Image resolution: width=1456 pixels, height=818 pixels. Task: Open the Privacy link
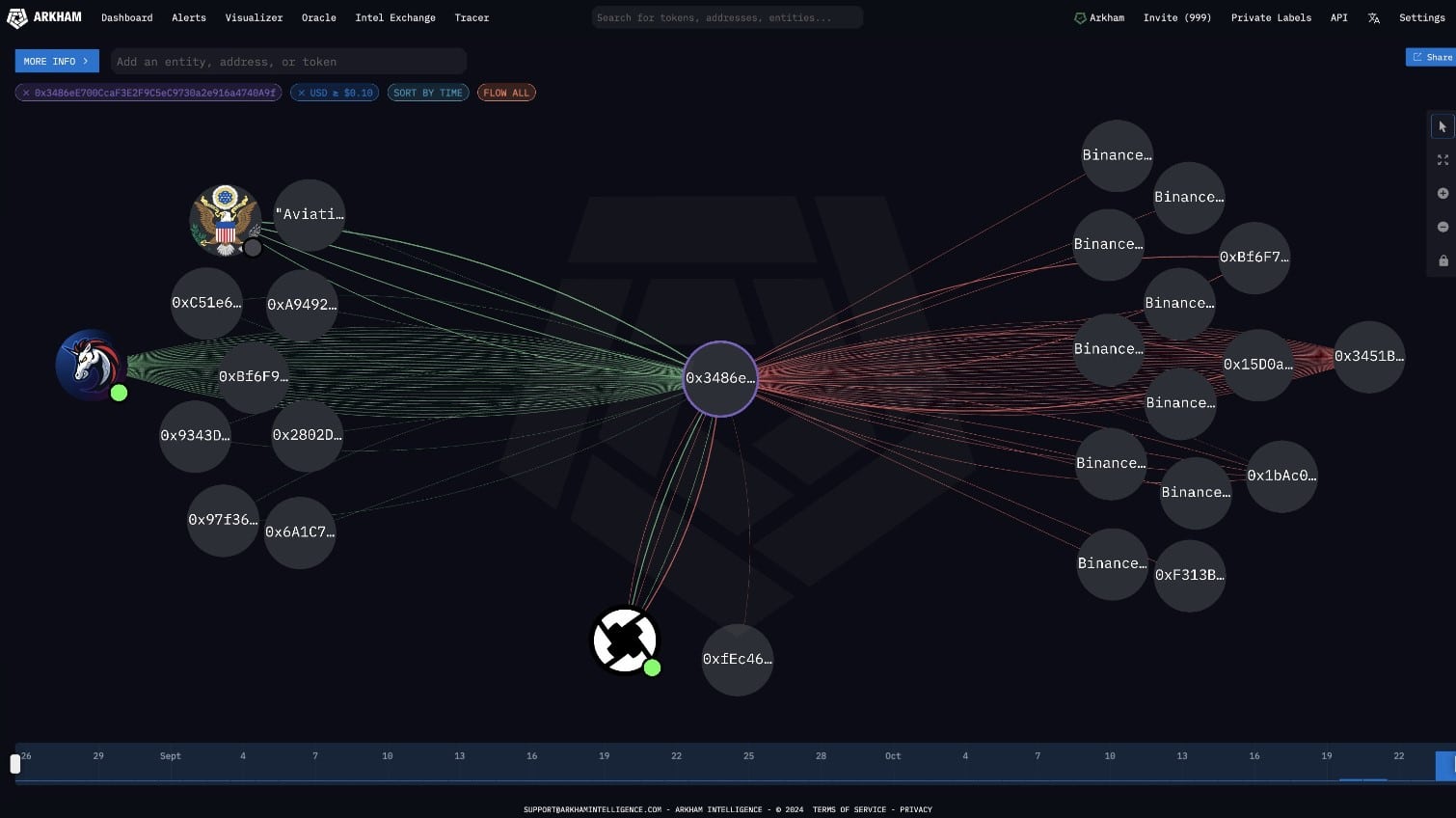[x=916, y=810]
